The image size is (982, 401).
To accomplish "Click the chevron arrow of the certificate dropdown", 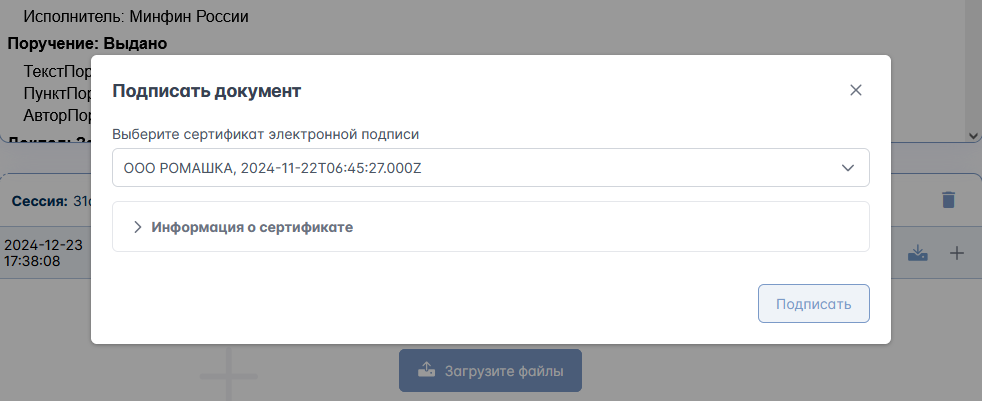I will pyautogui.click(x=848, y=168).
